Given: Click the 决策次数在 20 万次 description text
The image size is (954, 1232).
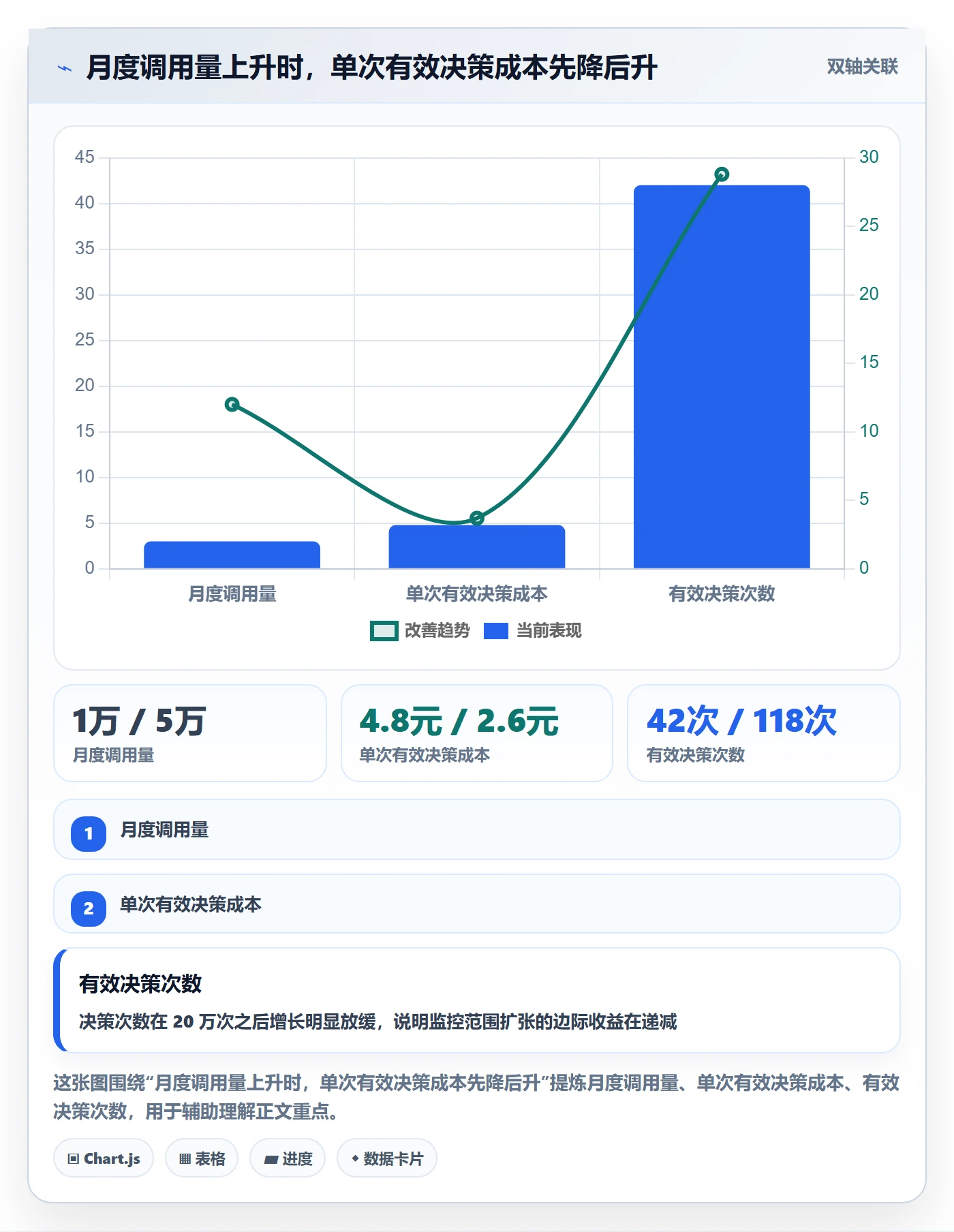Looking at the screenshot, I should pyautogui.click(x=378, y=1021).
